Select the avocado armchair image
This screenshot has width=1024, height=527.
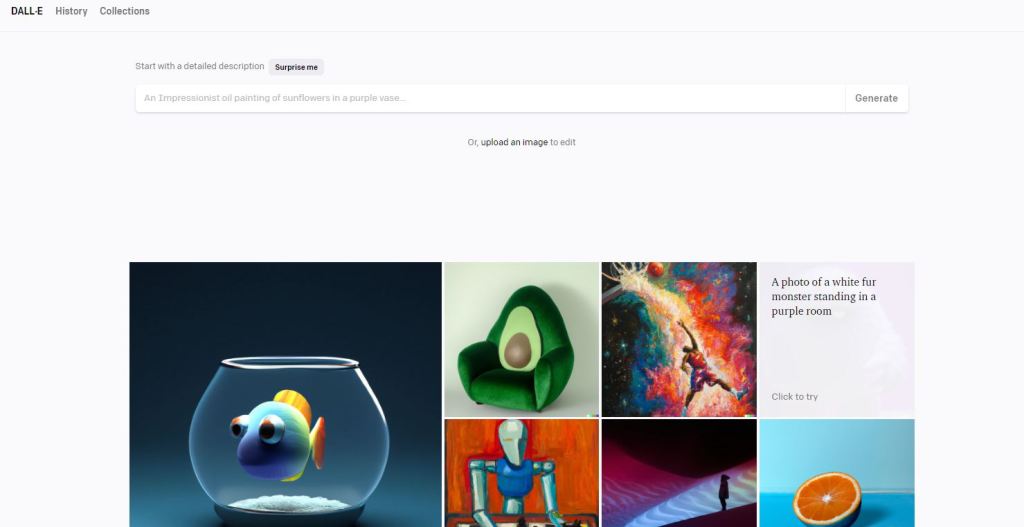[521, 340]
